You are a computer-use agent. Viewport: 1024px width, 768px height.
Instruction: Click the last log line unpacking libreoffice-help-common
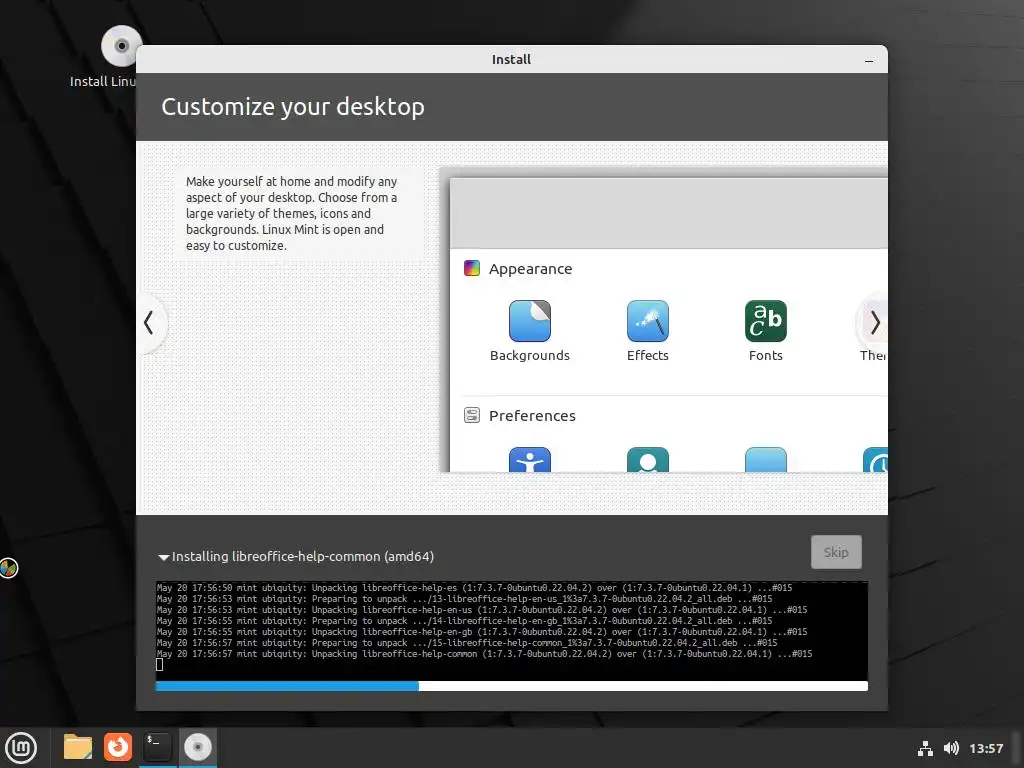pyautogui.click(x=484, y=654)
